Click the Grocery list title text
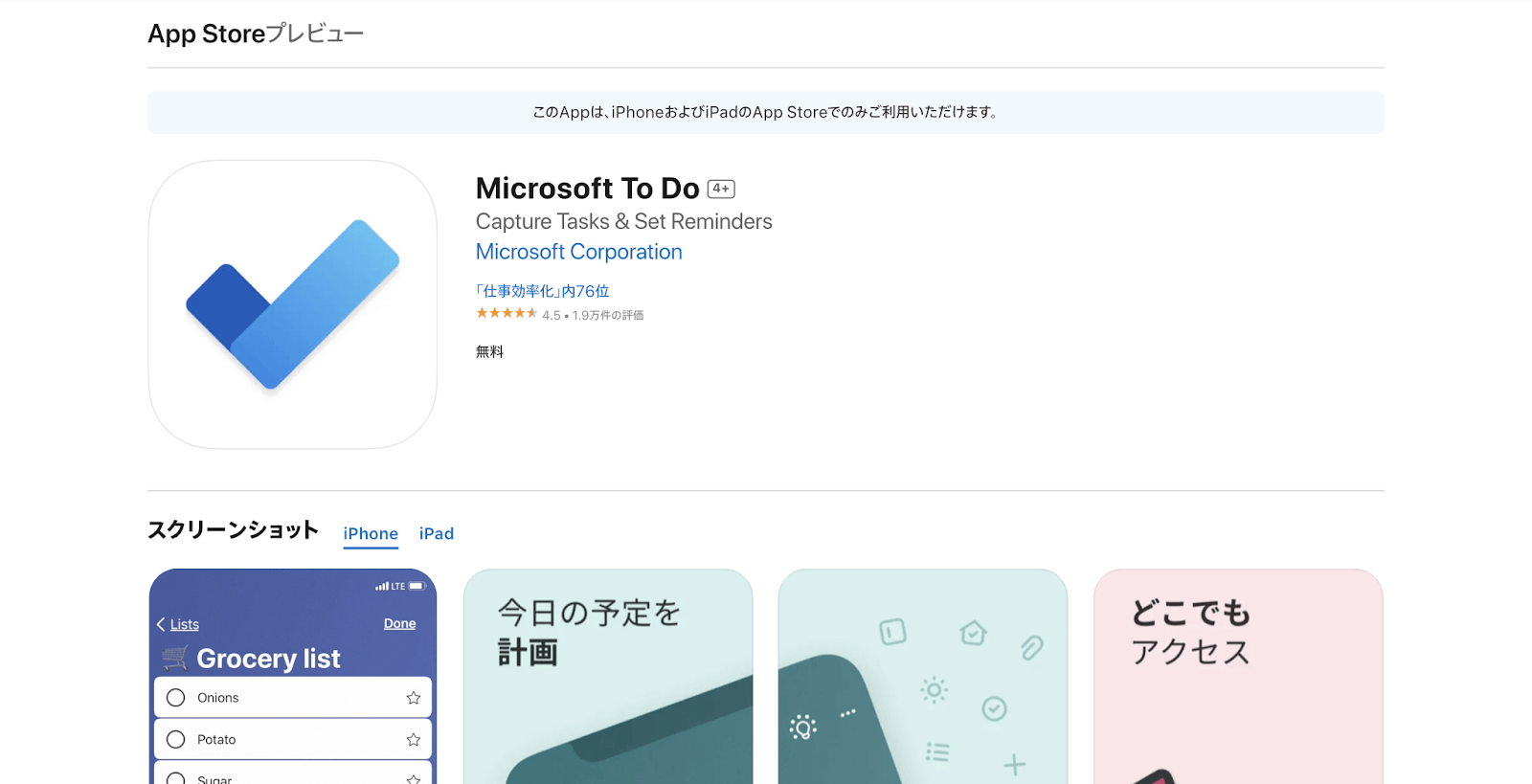 click(x=268, y=659)
